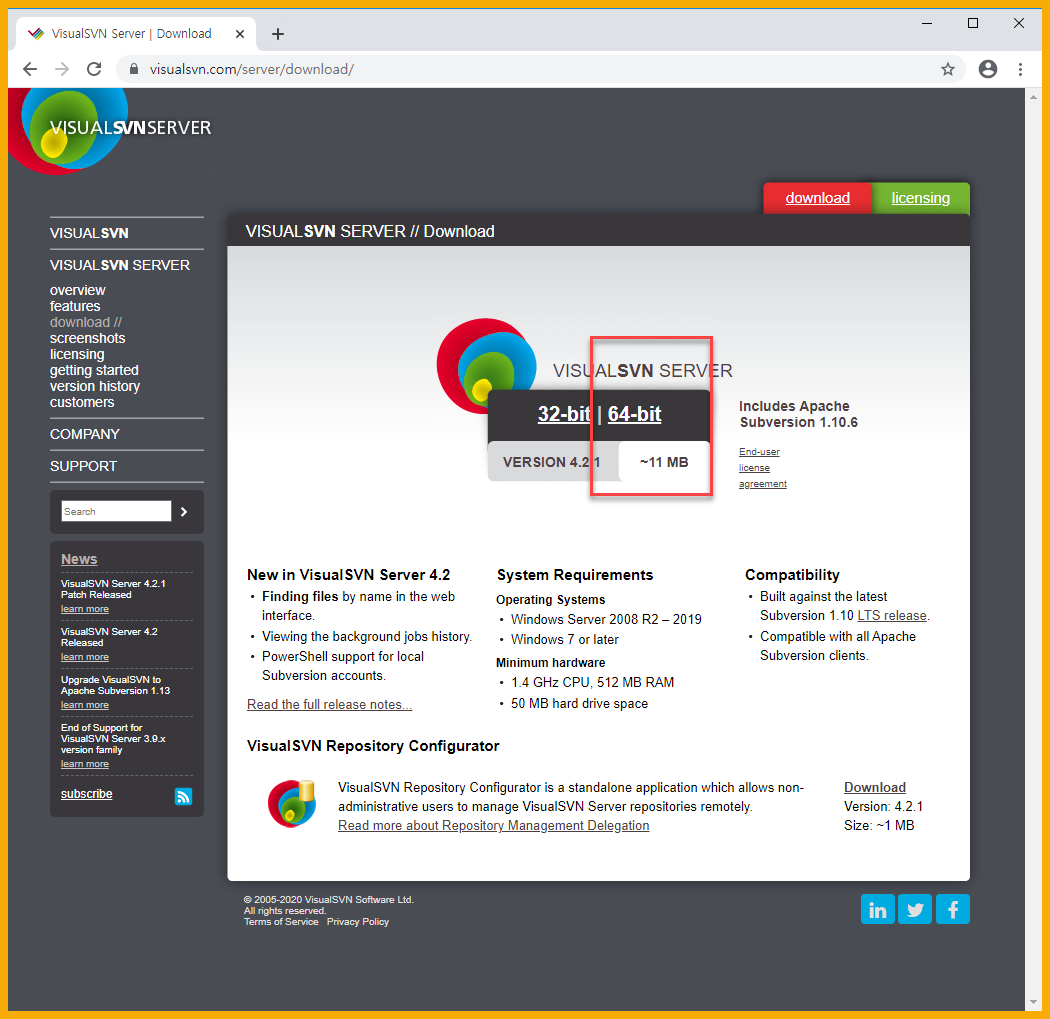The height and width of the screenshot is (1019, 1050).
Task: Click the browser back arrow
Action: coord(30,69)
